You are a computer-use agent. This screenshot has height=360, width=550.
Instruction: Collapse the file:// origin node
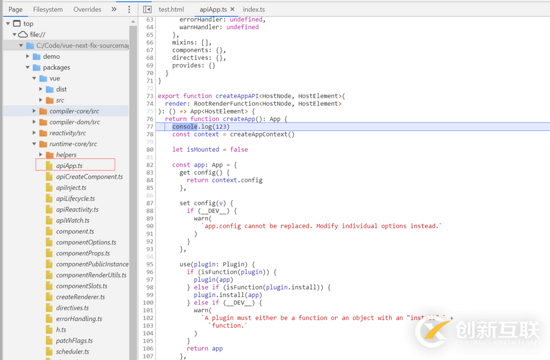(x=14, y=34)
